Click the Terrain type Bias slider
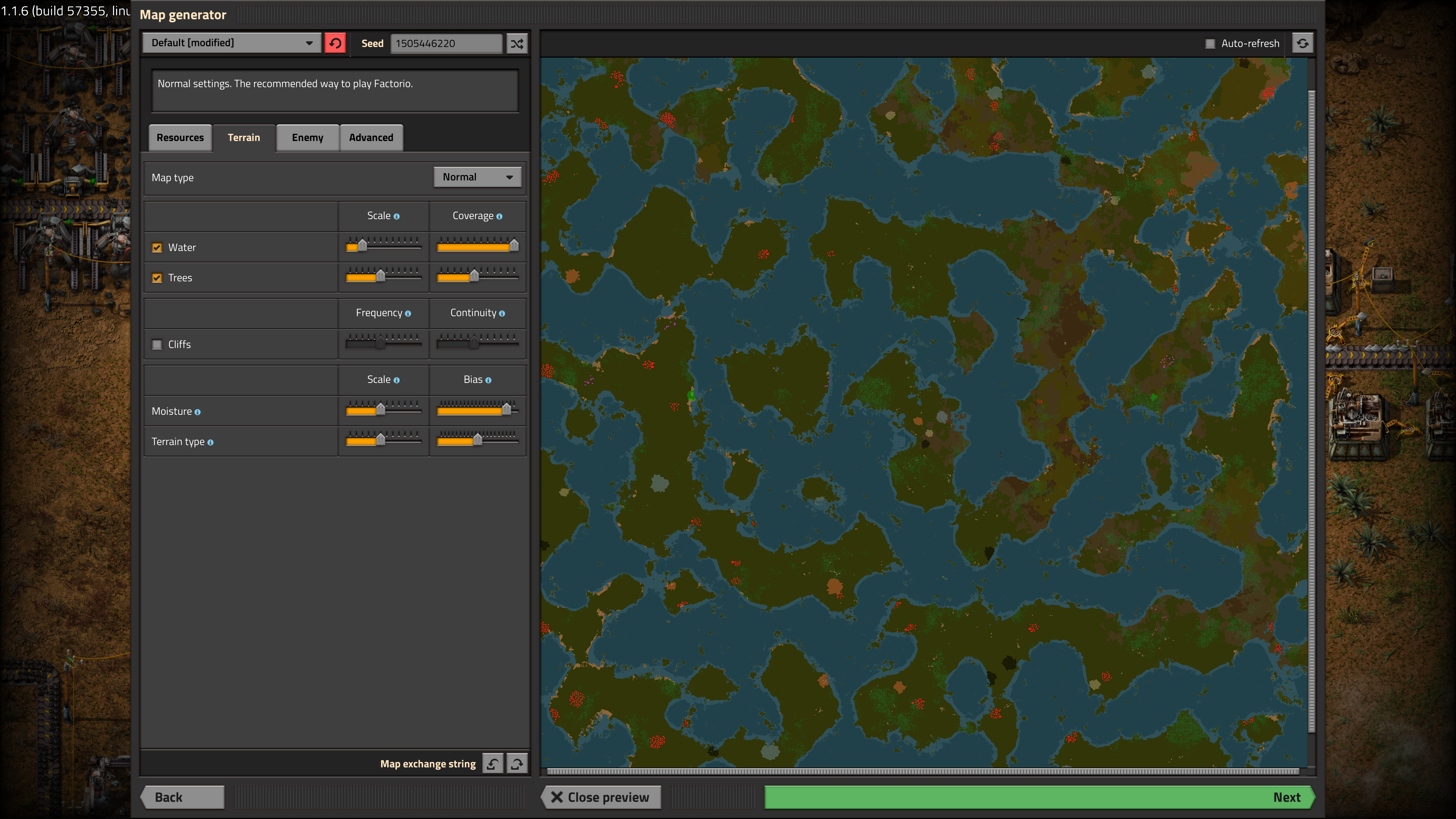This screenshot has width=1456, height=819. [478, 440]
